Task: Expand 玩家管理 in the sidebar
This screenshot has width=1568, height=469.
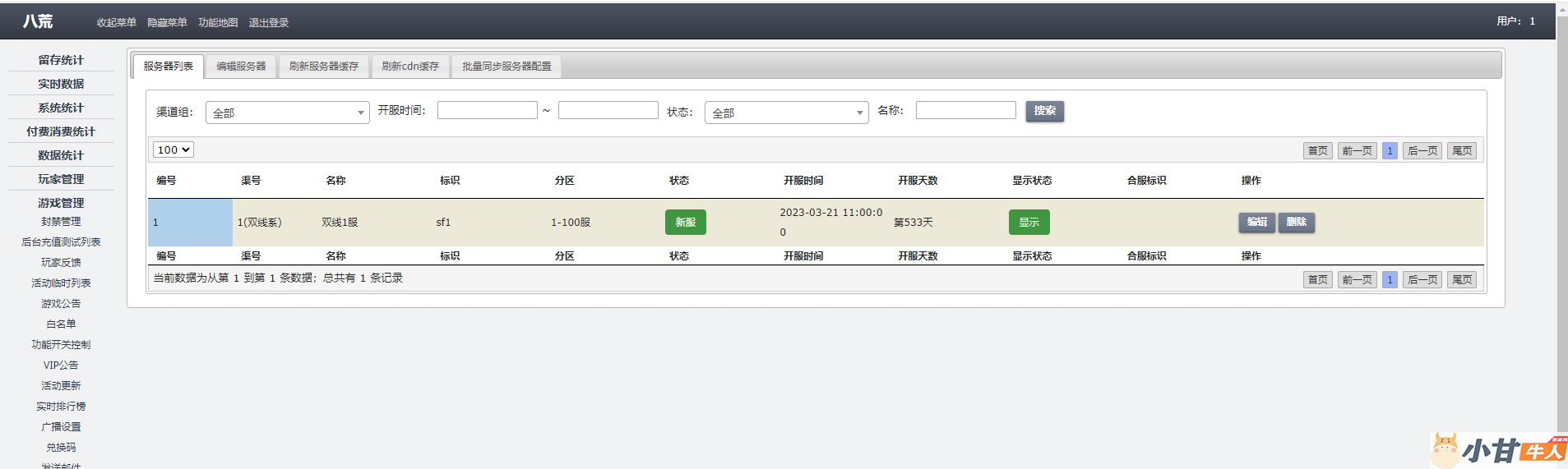Action: coord(61,179)
